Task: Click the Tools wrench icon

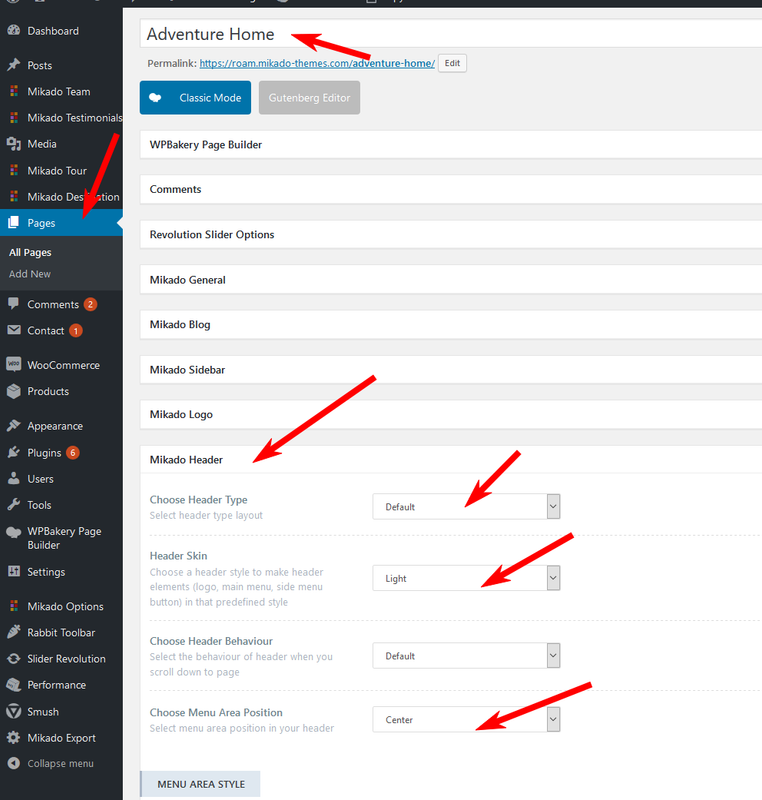Action: pyautogui.click(x=14, y=505)
